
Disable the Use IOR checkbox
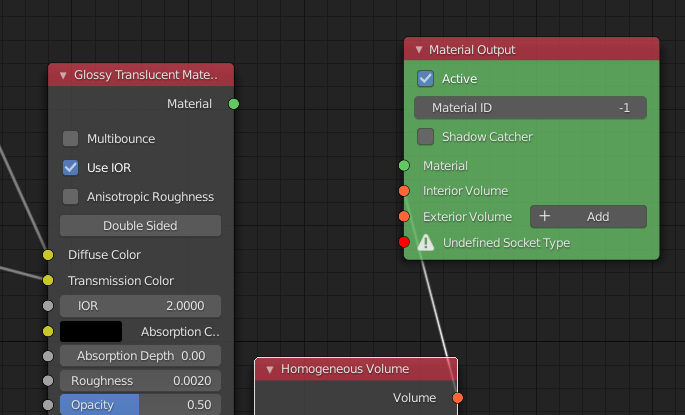71,168
